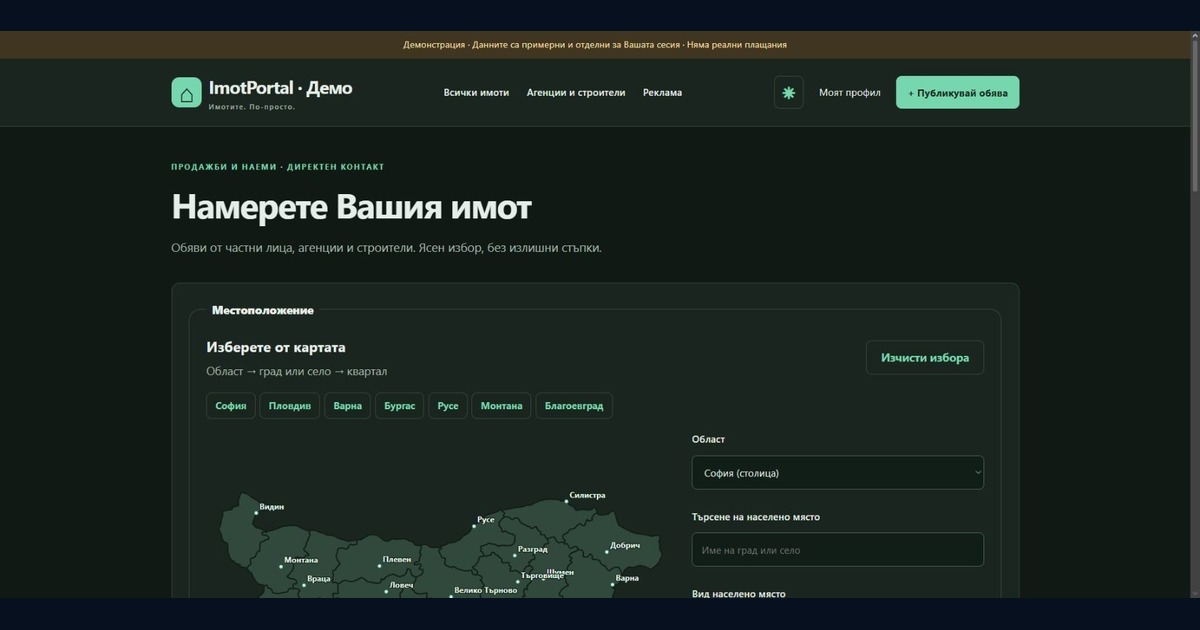The height and width of the screenshot is (630, 1200).
Task: Click the Изберете от картата heading
Action: tap(276, 348)
